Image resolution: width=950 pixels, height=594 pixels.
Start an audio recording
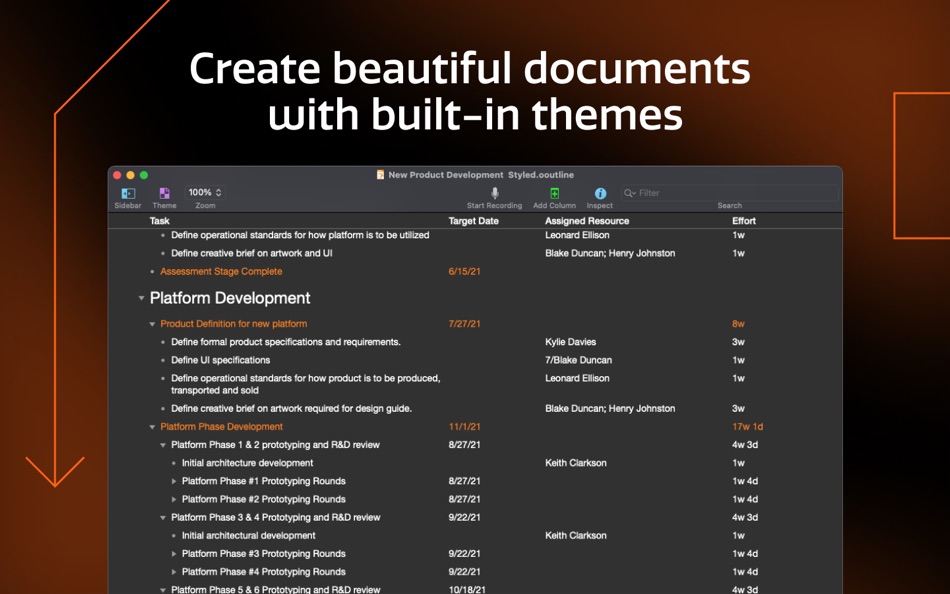[x=494, y=192]
